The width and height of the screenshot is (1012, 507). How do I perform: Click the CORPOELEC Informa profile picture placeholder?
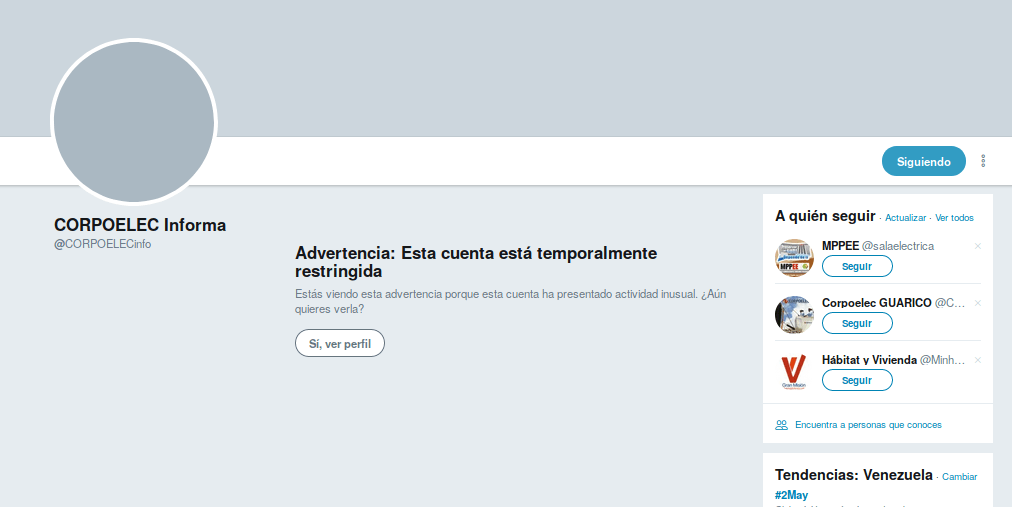[x=134, y=122]
